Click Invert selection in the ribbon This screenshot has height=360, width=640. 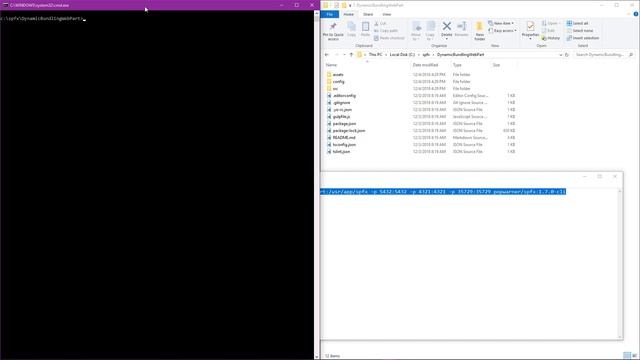click(x=582, y=38)
